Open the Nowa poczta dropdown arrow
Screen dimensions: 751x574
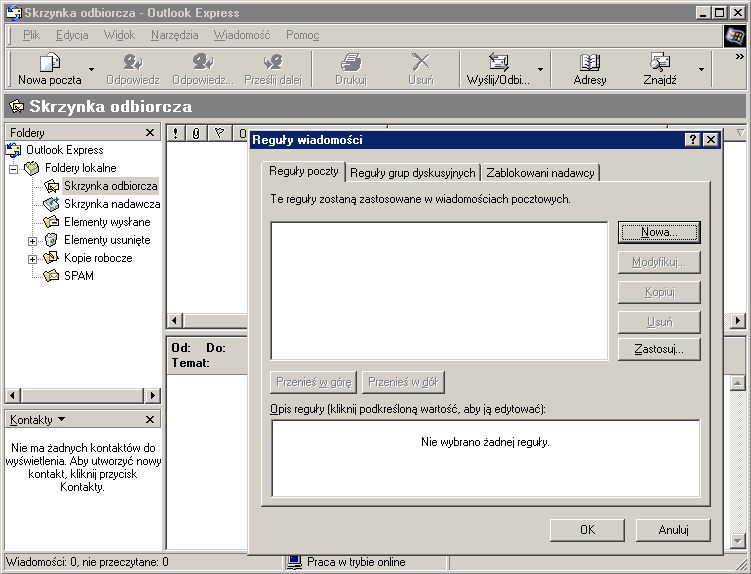[x=91, y=69]
